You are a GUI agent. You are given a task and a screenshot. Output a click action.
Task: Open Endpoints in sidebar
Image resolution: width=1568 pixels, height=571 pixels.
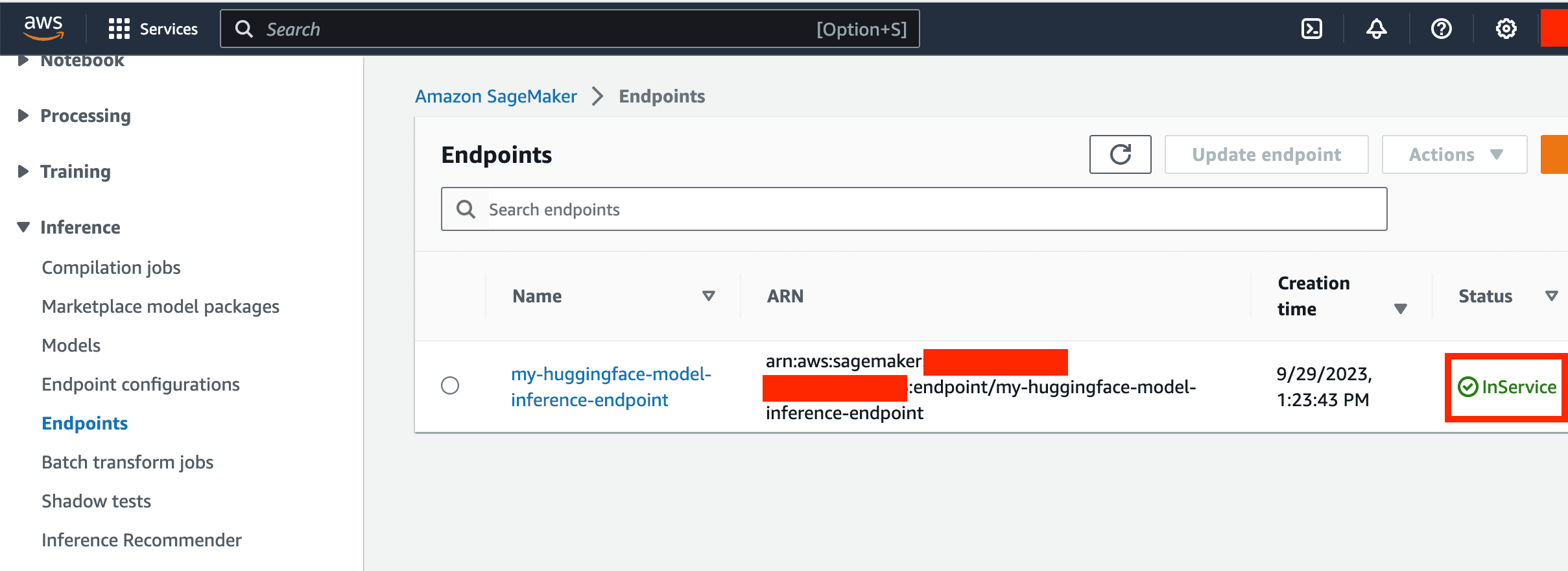tap(84, 423)
